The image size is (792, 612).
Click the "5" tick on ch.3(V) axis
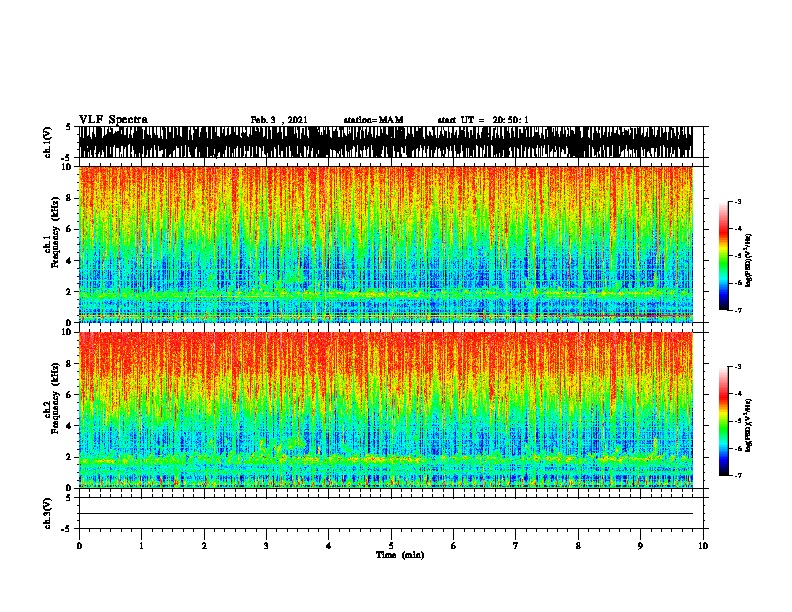click(69, 498)
